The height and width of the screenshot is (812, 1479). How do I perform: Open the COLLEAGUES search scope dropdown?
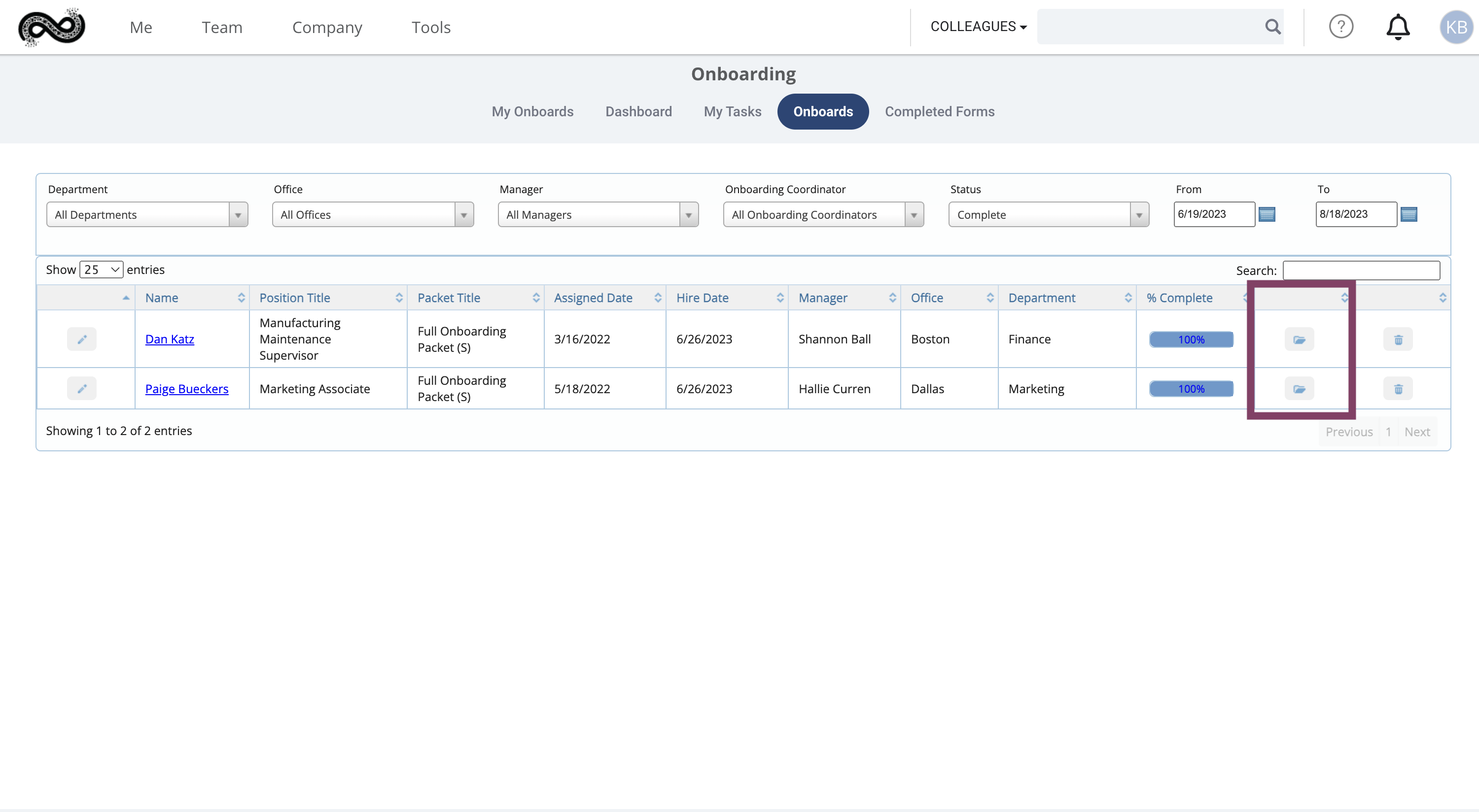click(978, 27)
